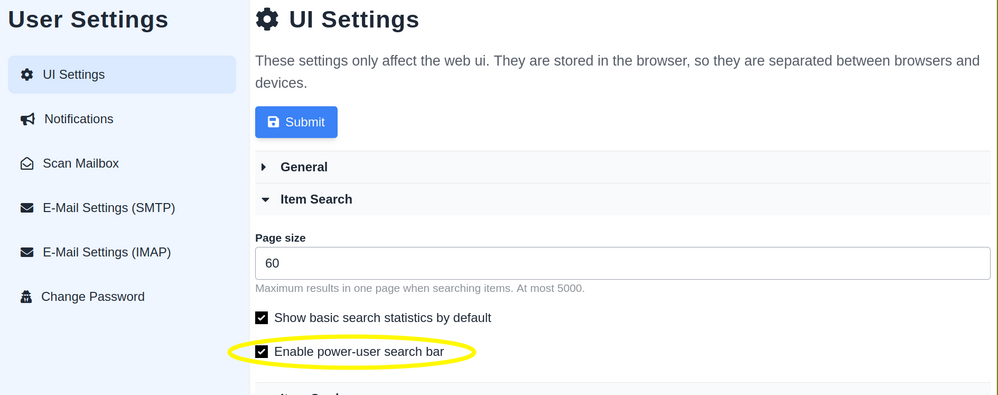Screen dimensions: 998x395
Task: Expand the General section arrow
Action: pyautogui.click(x=264, y=167)
